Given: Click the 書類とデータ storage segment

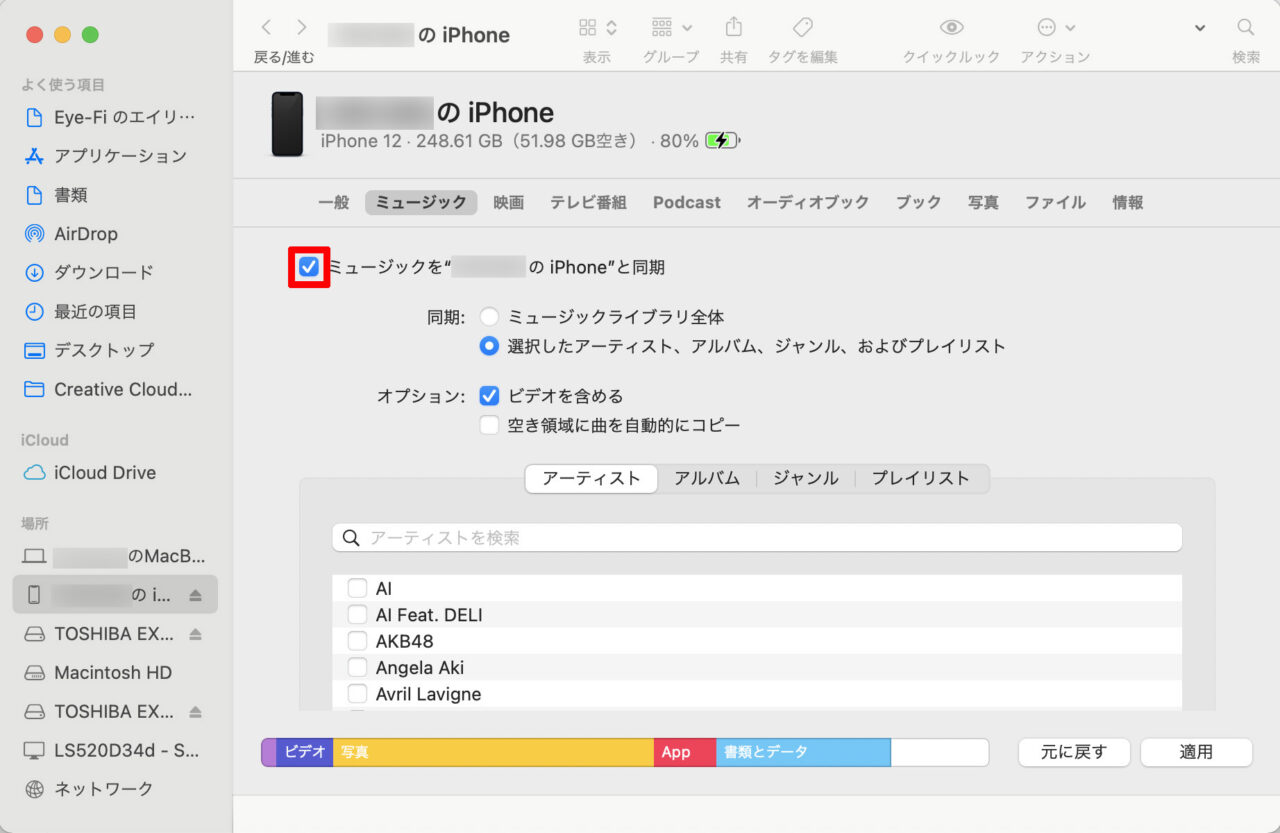Looking at the screenshot, I should [x=803, y=752].
